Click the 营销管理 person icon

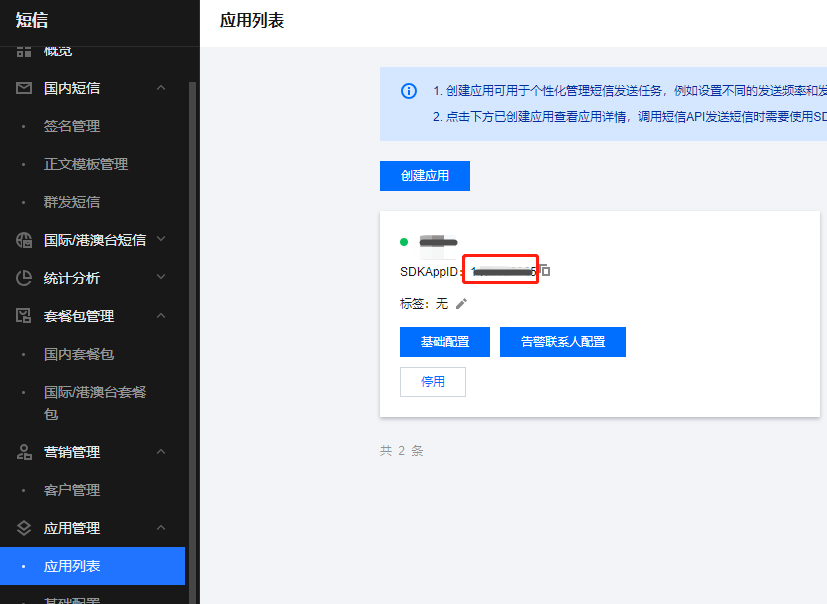25,452
